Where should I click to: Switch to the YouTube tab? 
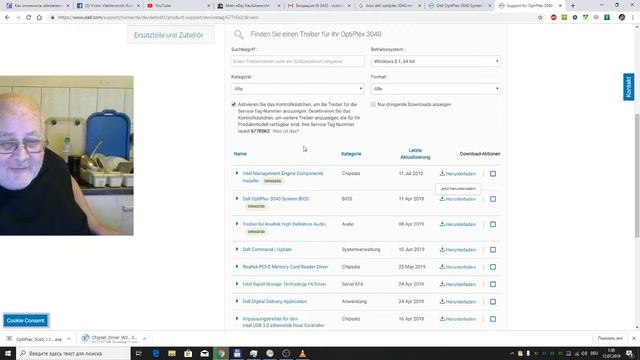178,6
